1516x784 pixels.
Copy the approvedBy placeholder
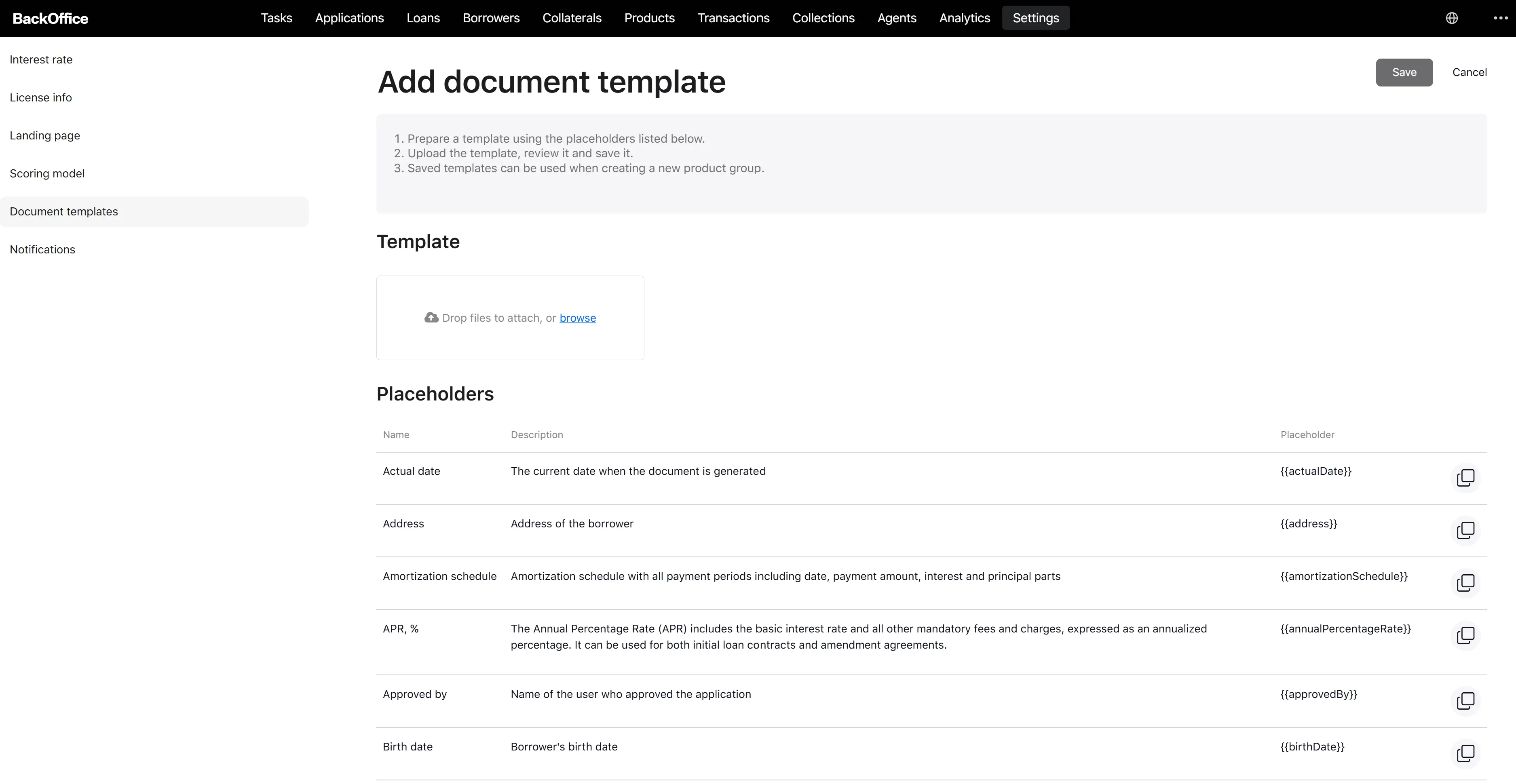coord(1465,700)
